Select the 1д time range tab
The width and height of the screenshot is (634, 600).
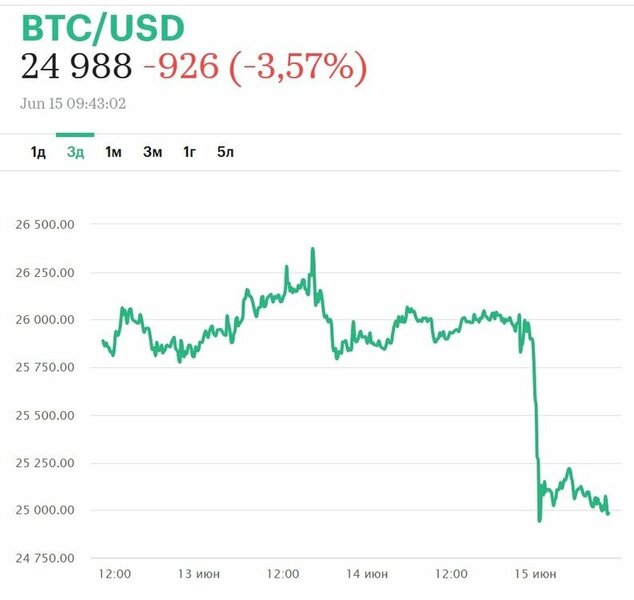coord(38,152)
